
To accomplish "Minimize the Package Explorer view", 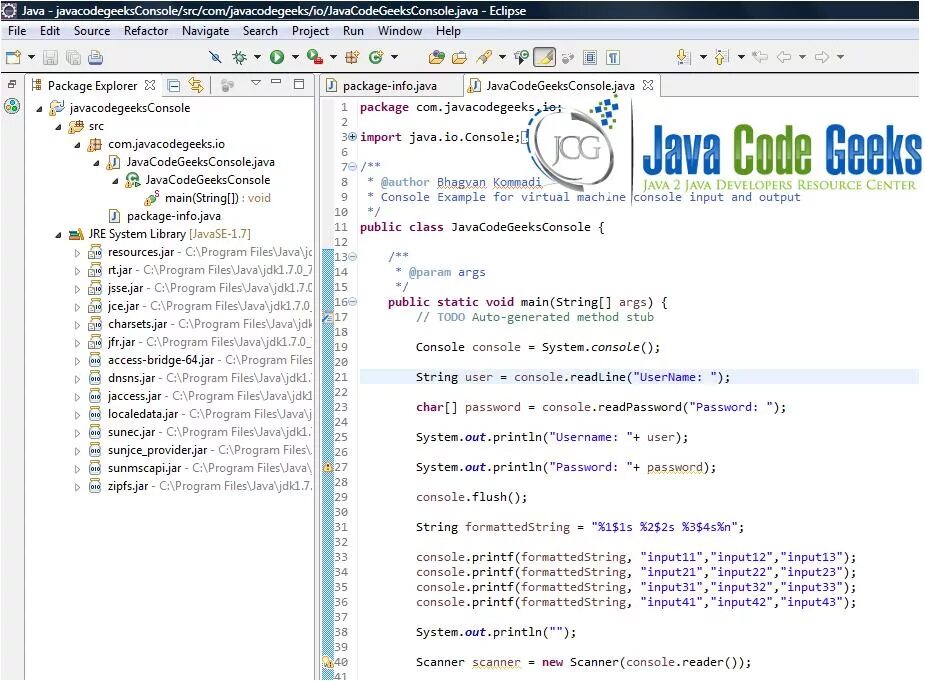I will (276, 82).
